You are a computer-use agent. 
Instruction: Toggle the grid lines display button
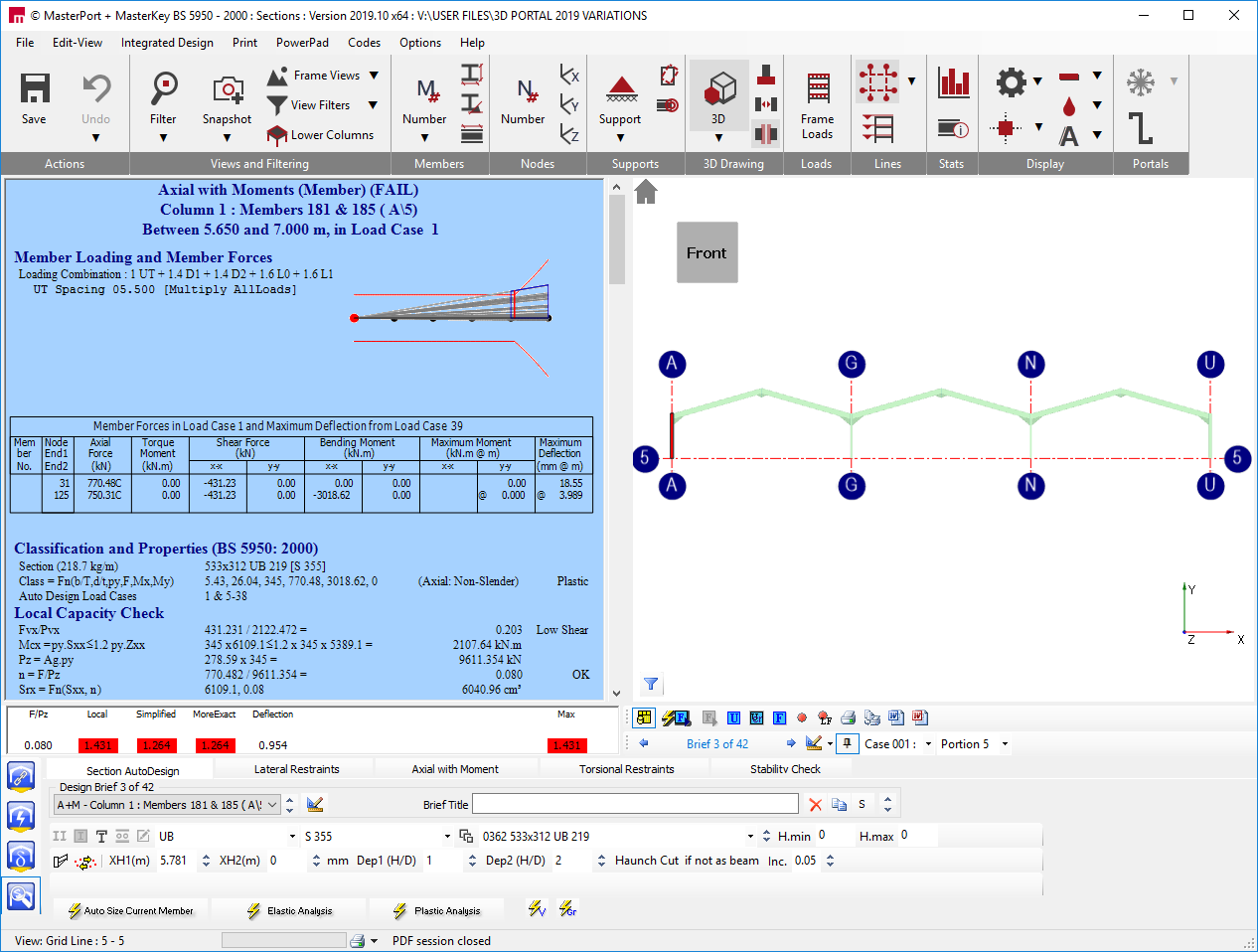click(878, 82)
